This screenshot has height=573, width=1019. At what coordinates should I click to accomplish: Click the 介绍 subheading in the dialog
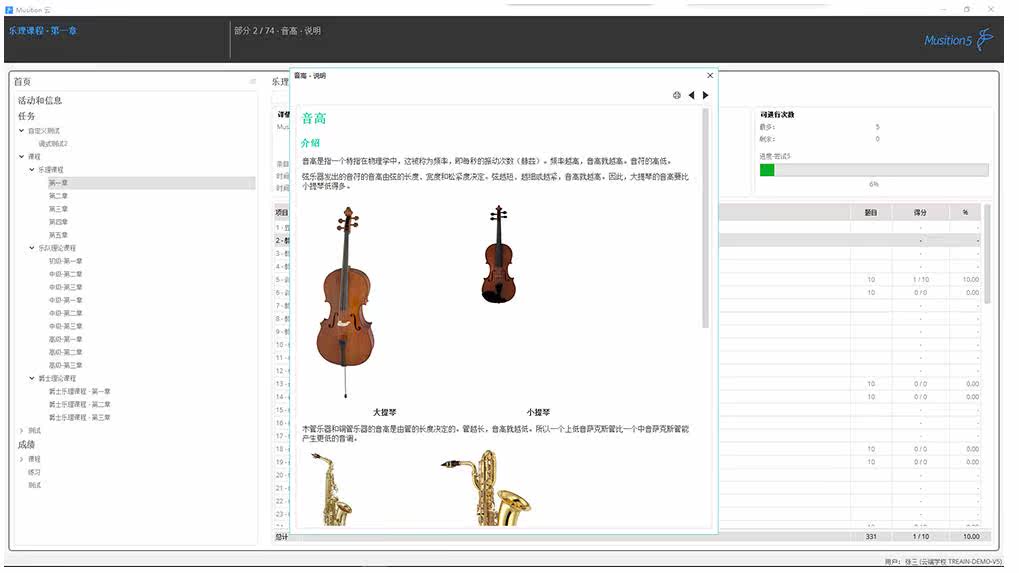coord(310,143)
